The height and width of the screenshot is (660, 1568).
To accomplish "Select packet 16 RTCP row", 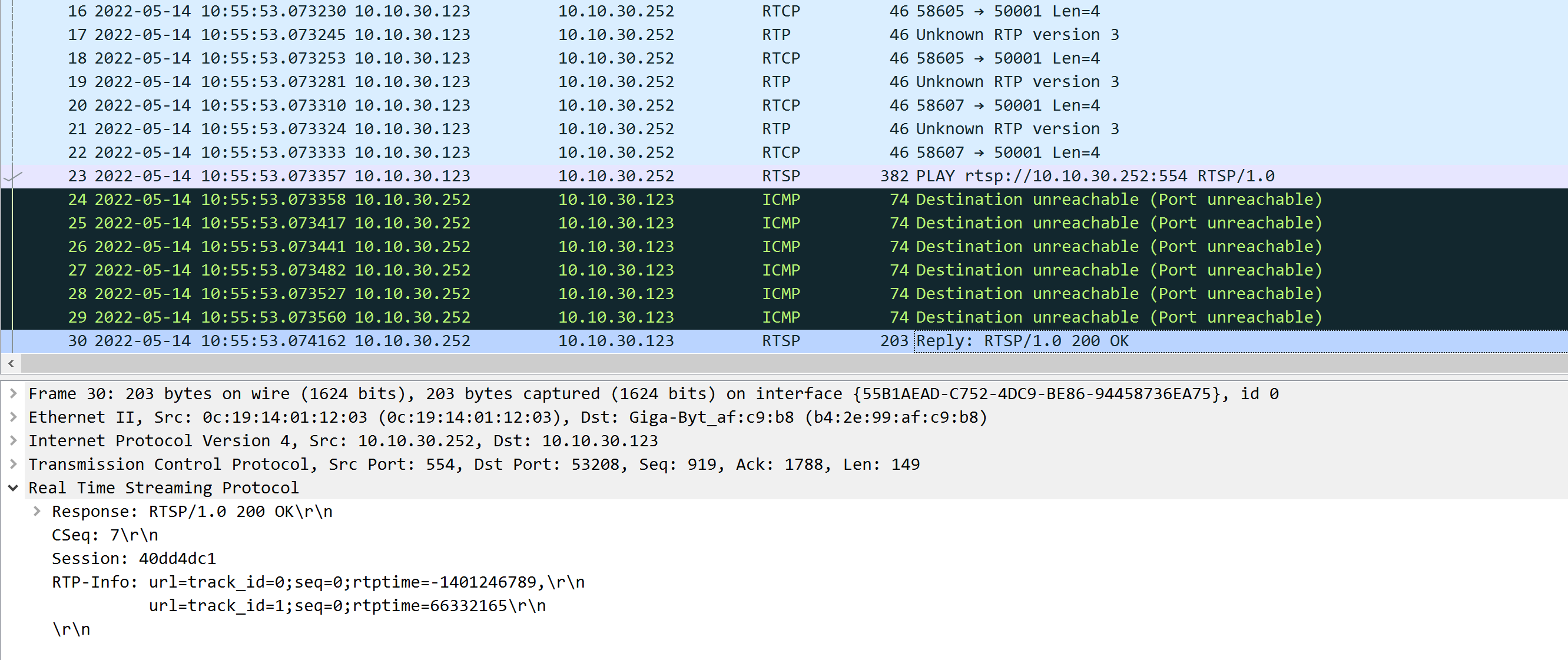I will [x=784, y=12].
